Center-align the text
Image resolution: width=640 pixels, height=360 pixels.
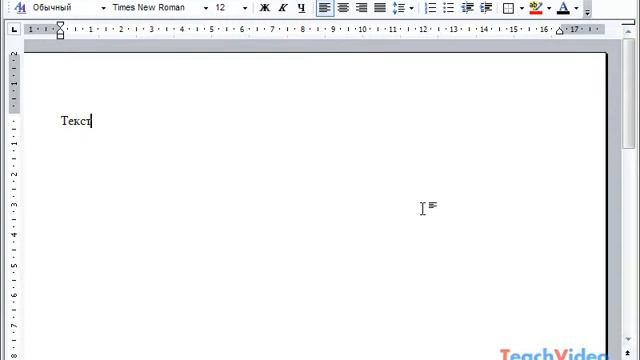tap(343, 8)
